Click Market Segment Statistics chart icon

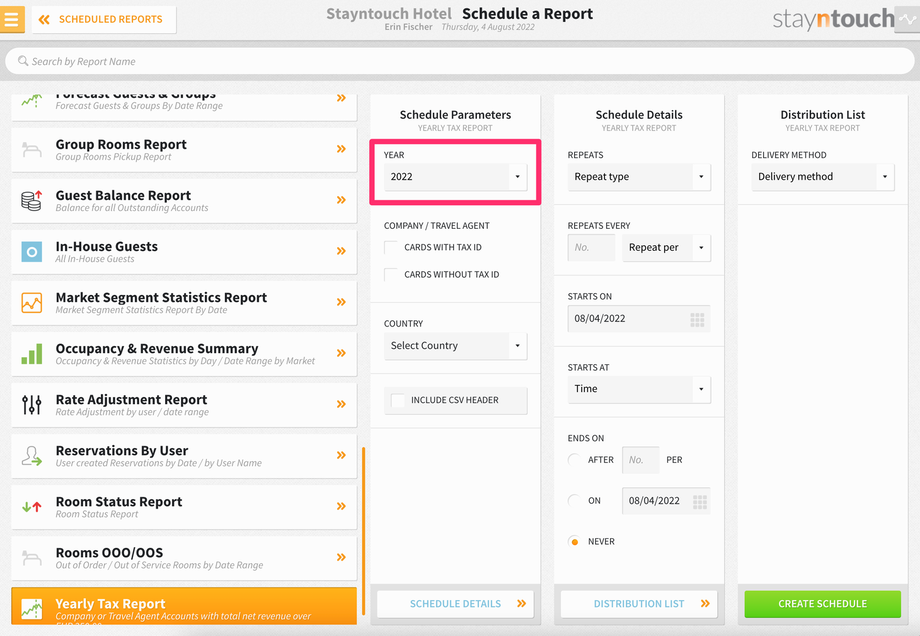tap(32, 303)
